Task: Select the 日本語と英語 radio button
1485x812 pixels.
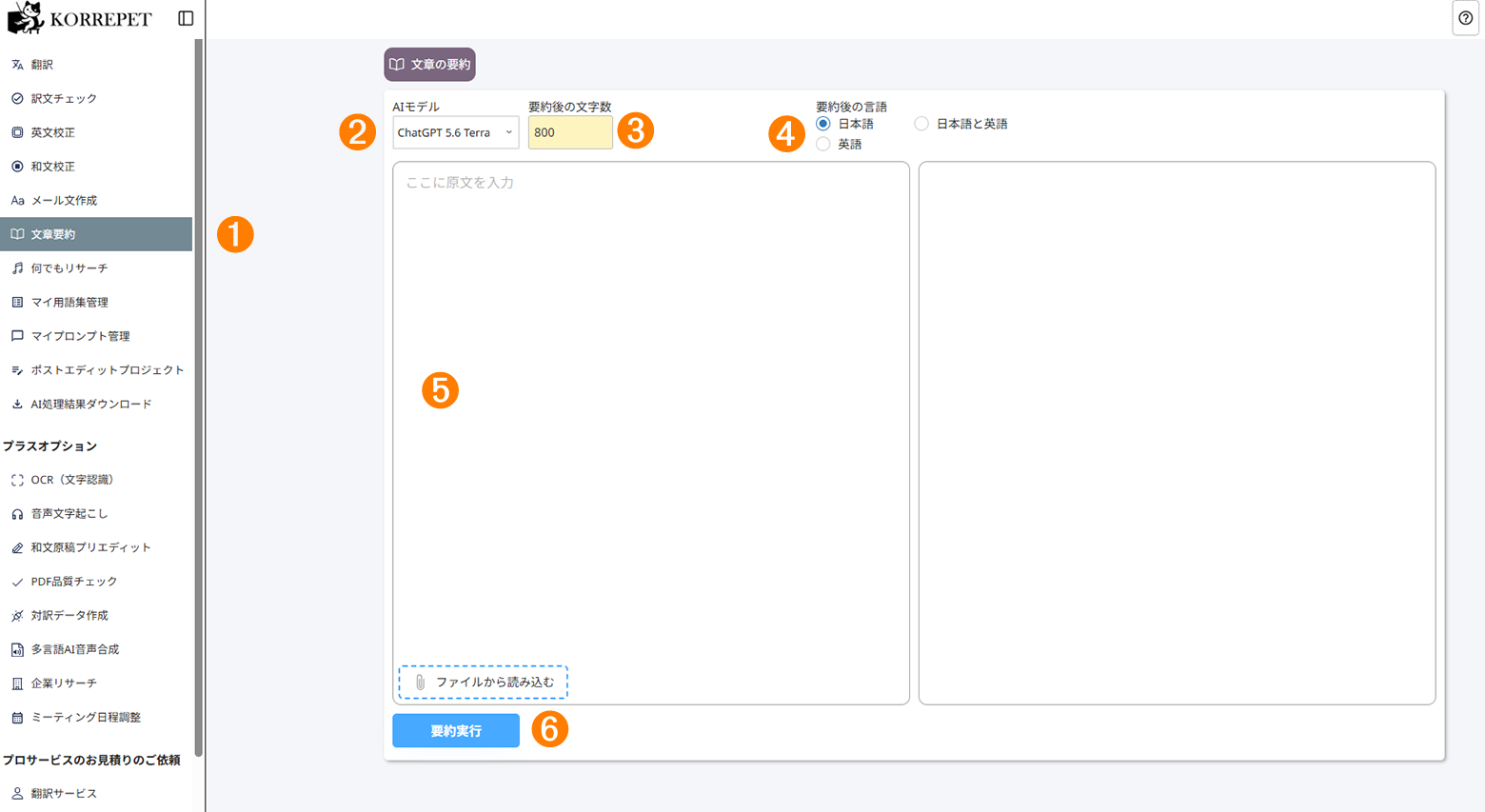Action: coord(921,124)
